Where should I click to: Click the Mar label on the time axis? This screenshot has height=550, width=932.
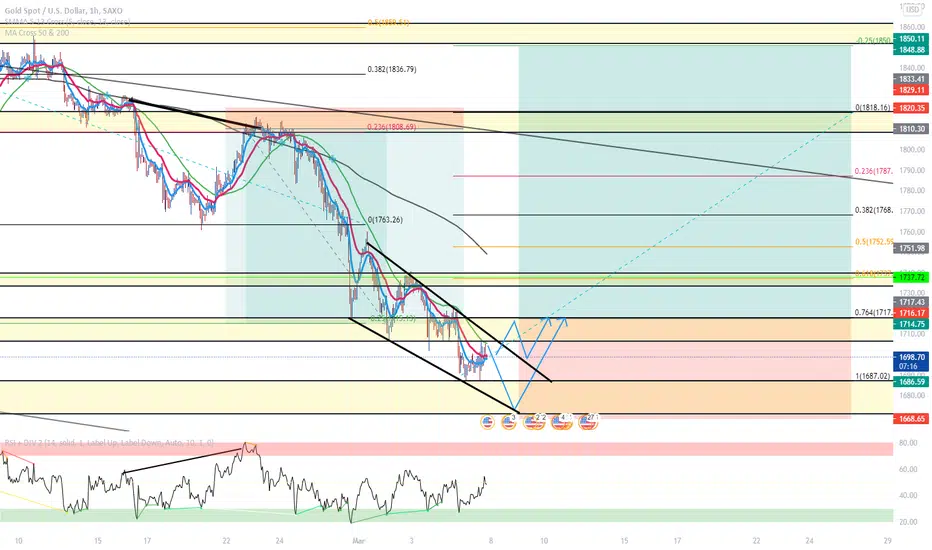coord(358,541)
